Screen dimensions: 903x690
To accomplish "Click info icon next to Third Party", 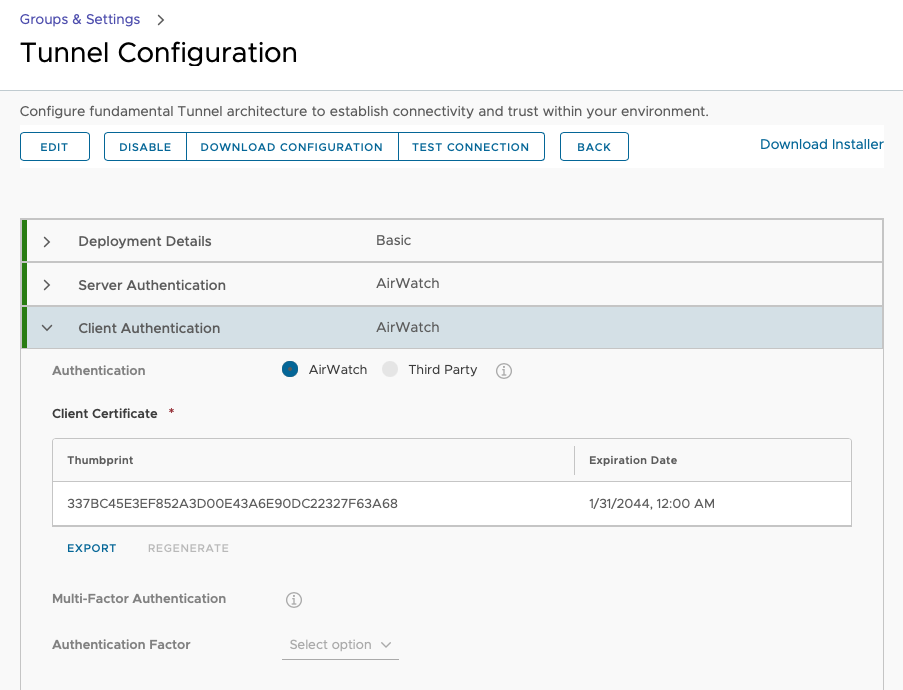I will [x=504, y=371].
